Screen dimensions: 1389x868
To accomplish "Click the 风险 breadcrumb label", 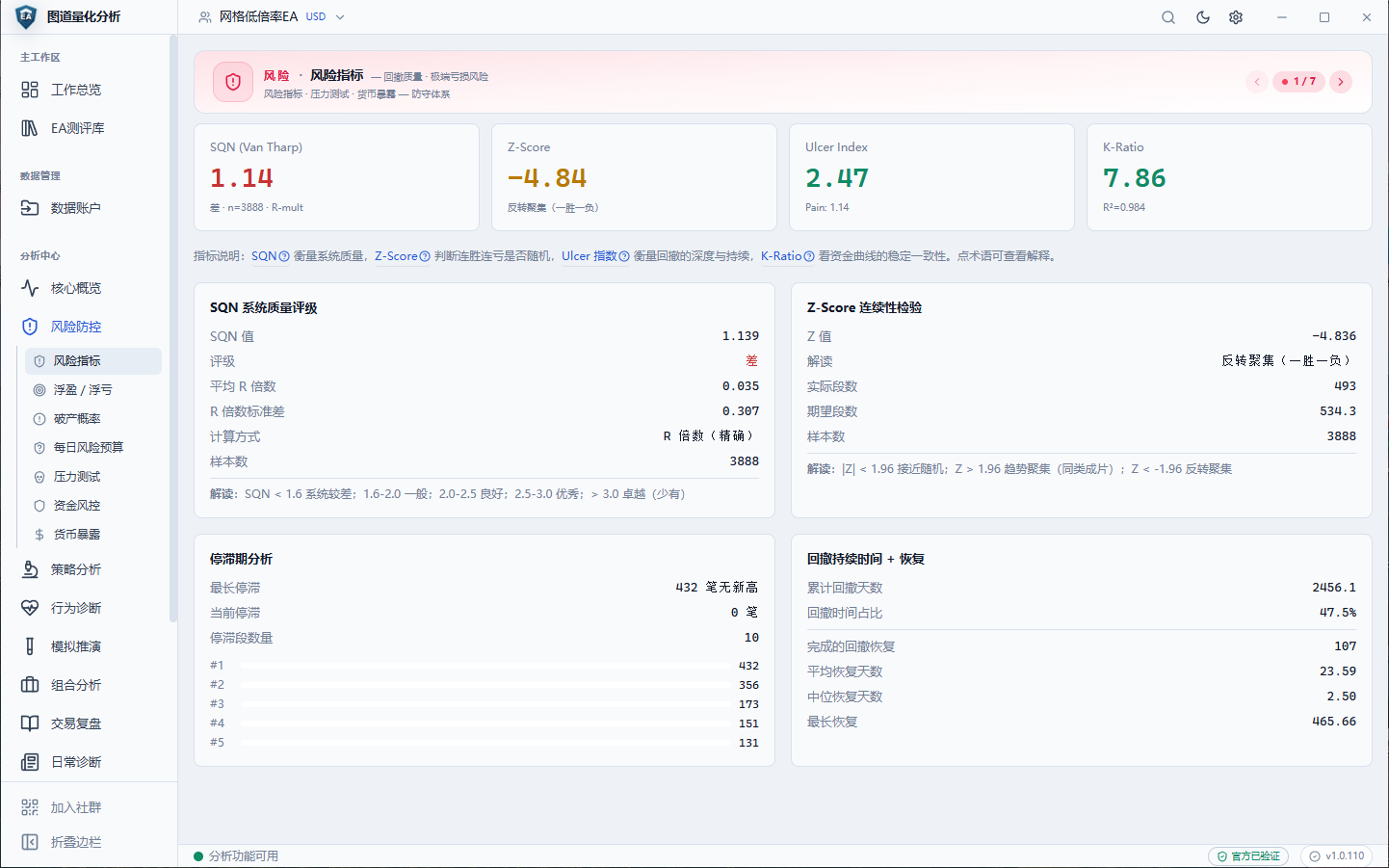I will (x=276, y=75).
